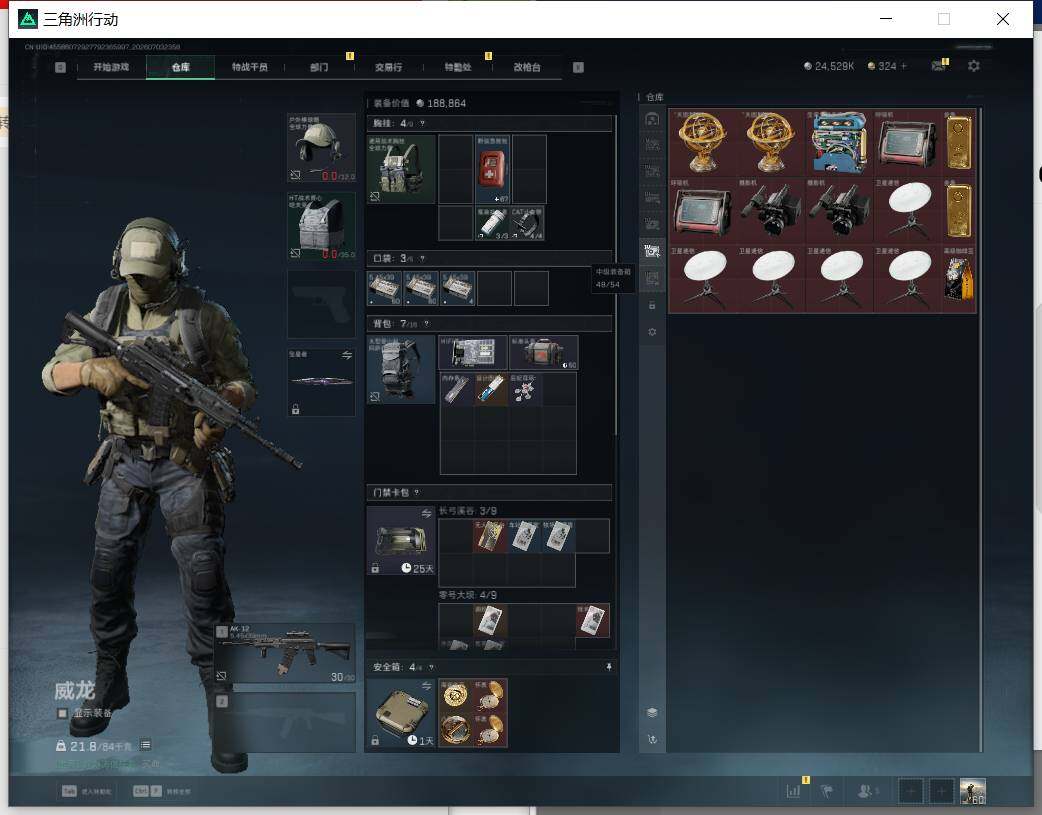Open the warehouse sidebar gear settings
Image resolution: width=1042 pixels, height=815 pixels.
point(652,332)
